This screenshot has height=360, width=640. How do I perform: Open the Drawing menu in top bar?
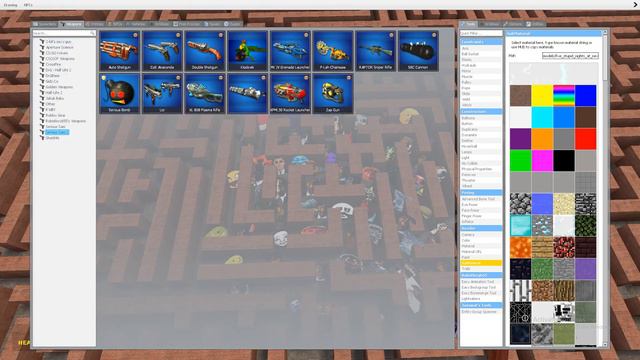coord(11,5)
